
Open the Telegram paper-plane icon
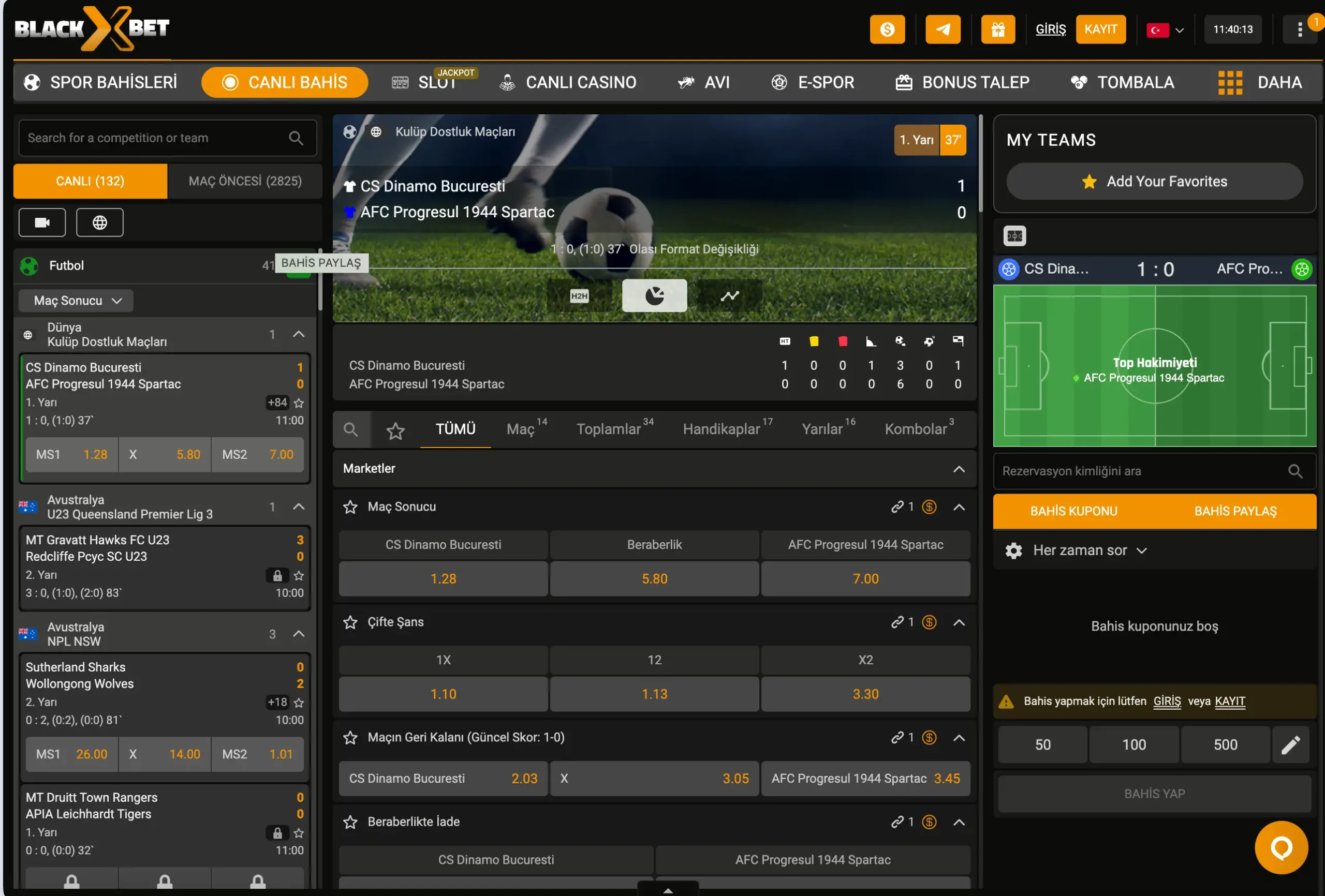tap(943, 29)
